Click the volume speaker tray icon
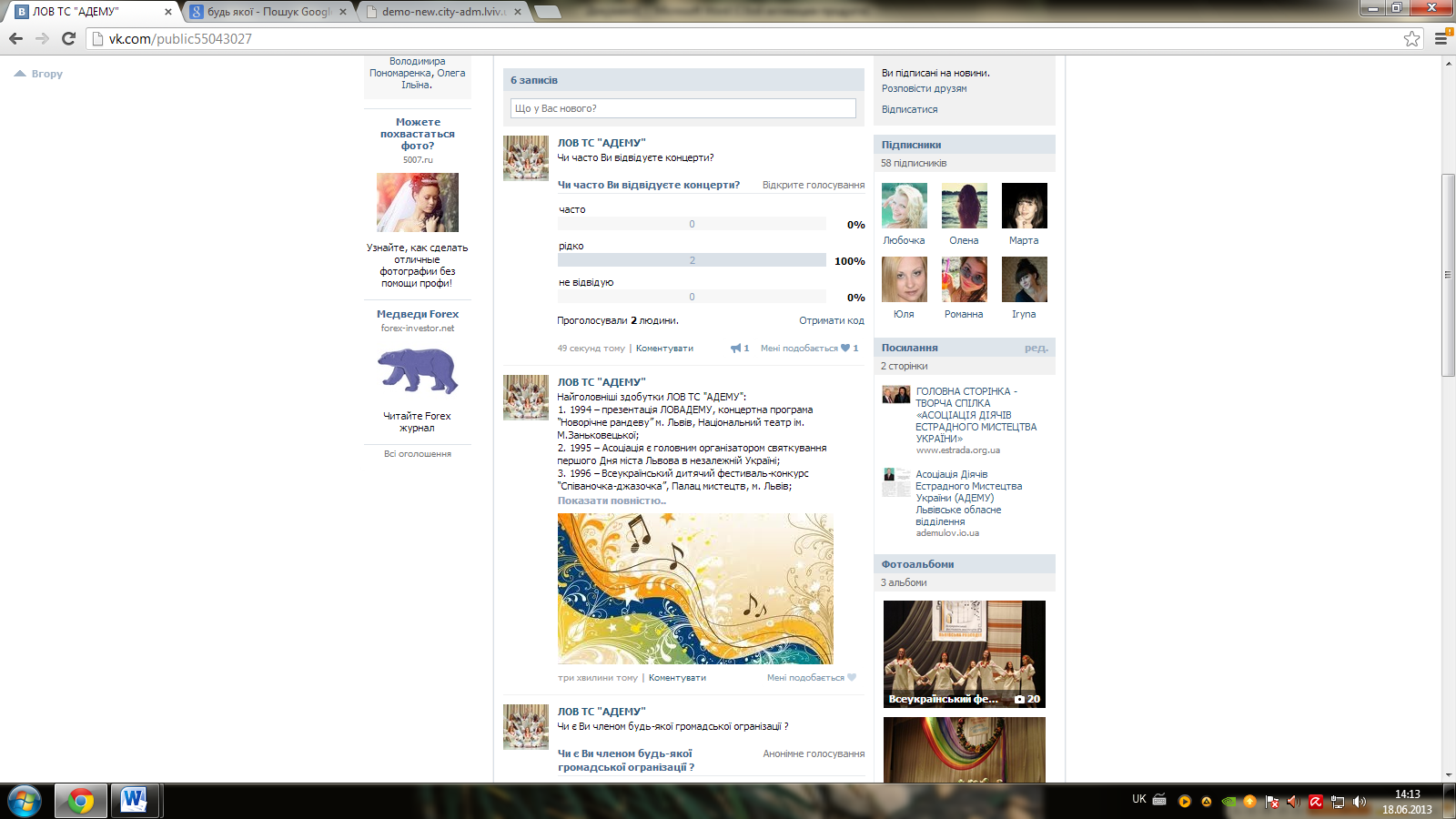The width and height of the screenshot is (1456, 819). [1360, 802]
